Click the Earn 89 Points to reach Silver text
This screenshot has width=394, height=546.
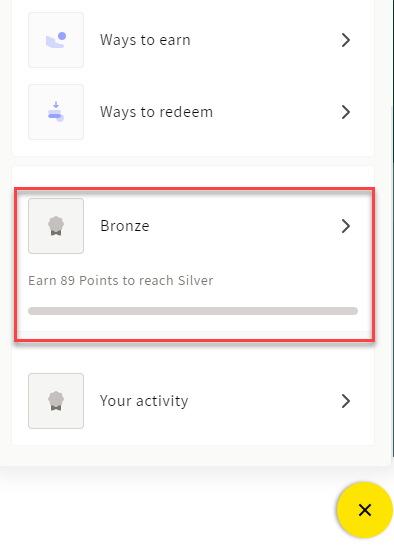121,281
